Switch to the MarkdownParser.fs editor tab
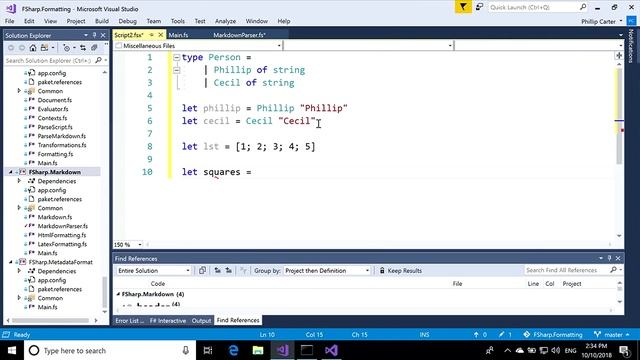This screenshot has height=360, width=640. [239, 35]
